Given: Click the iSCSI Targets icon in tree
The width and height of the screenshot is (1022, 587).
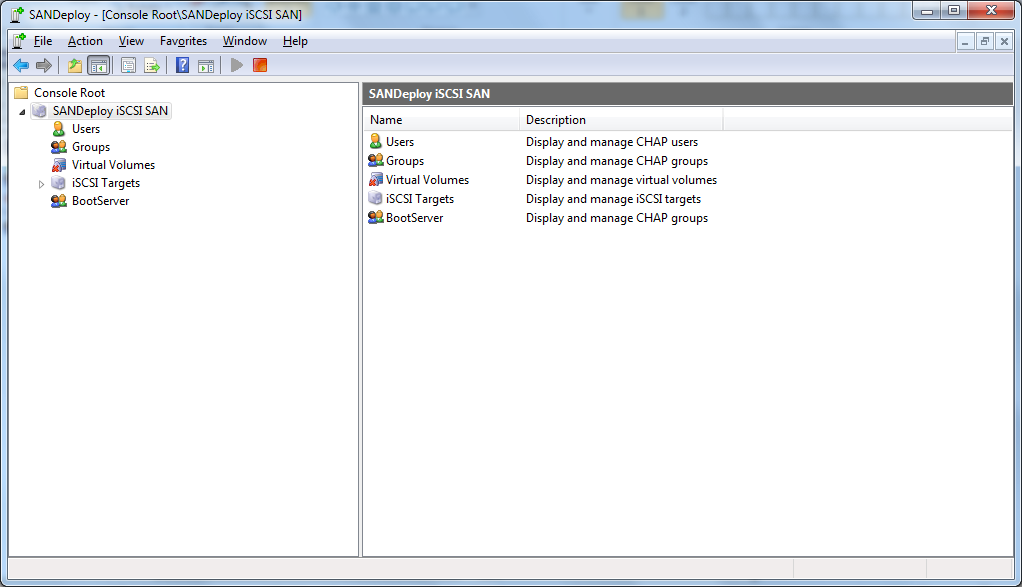Looking at the screenshot, I should (x=59, y=183).
